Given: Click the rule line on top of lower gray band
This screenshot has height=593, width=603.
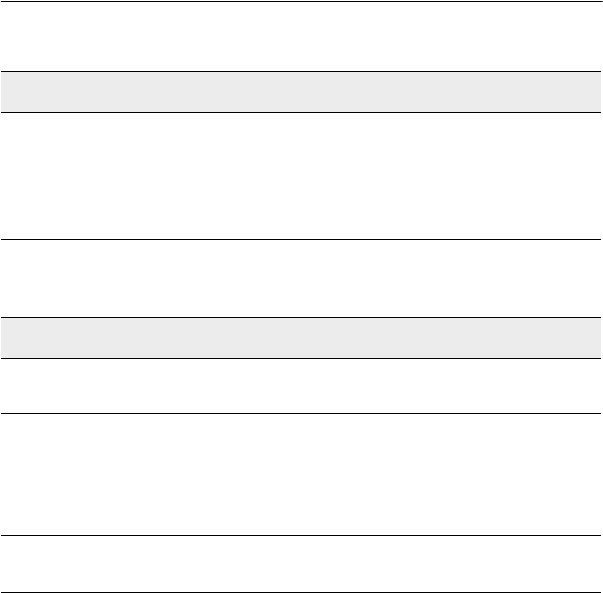Looking at the screenshot, I should [x=301, y=318].
